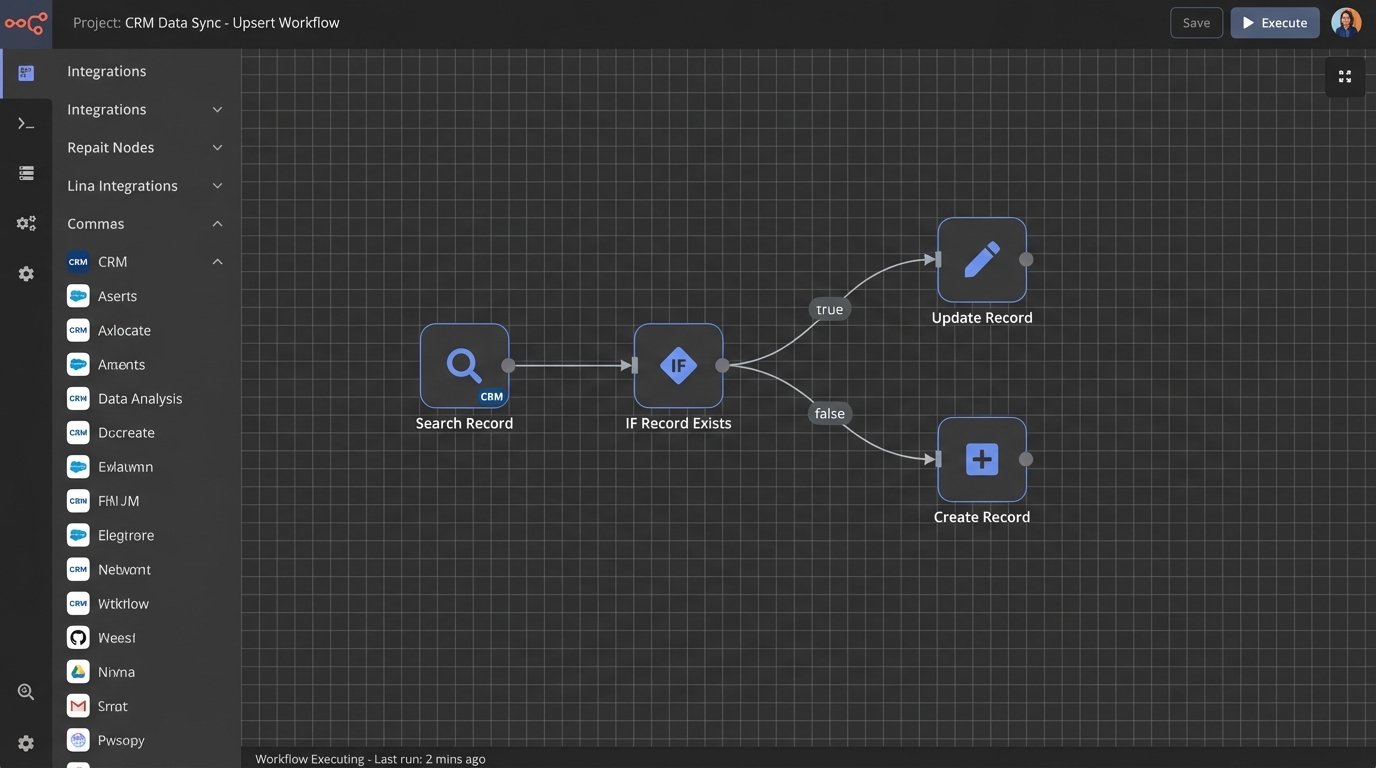Select the Create Record plus node
1376x768 pixels.
(981, 460)
